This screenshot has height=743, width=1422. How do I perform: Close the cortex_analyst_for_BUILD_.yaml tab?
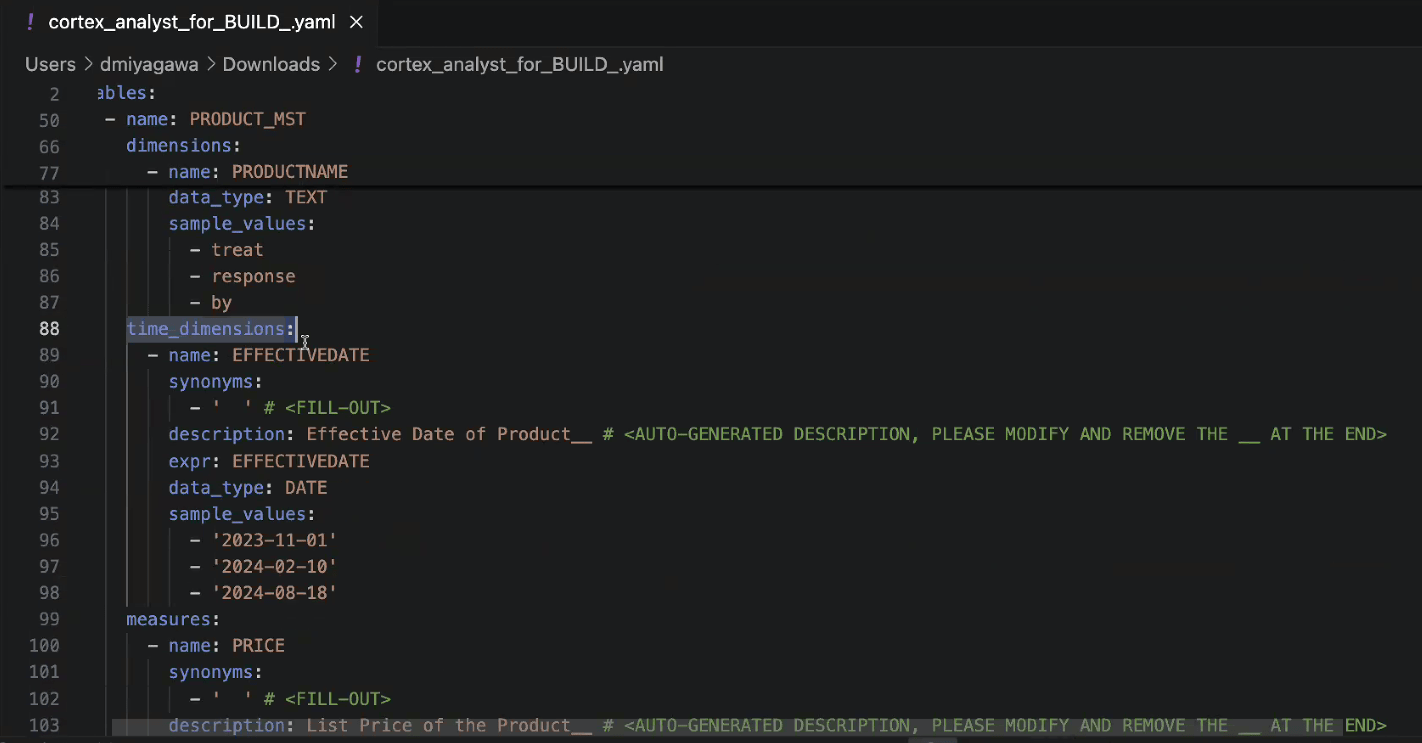(356, 22)
